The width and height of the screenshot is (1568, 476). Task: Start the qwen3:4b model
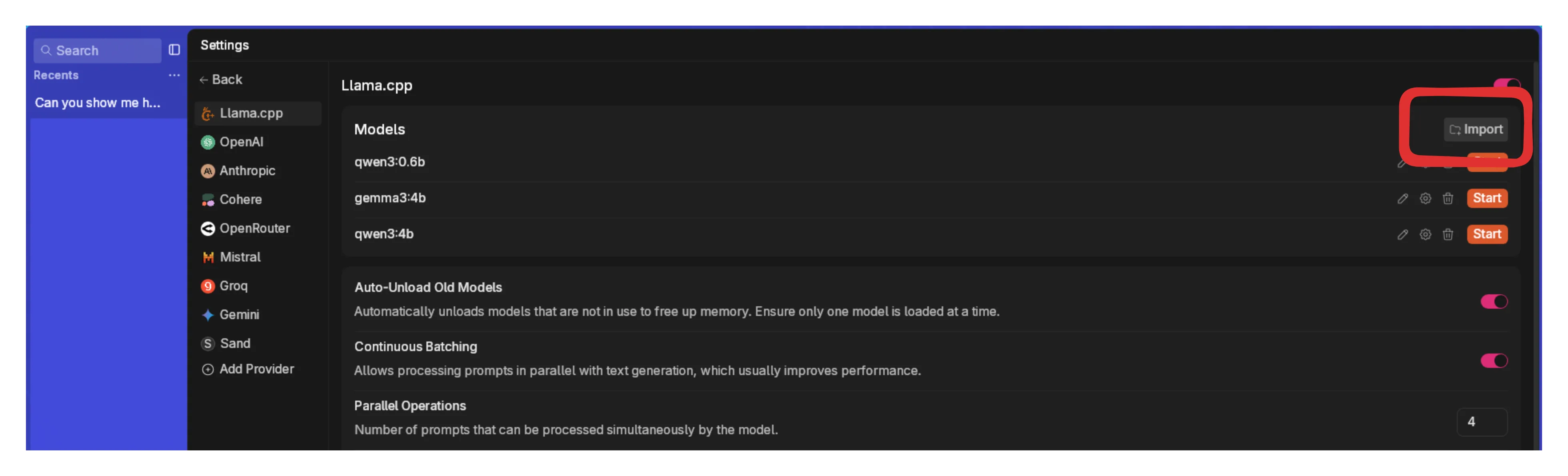[x=1487, y=234]
